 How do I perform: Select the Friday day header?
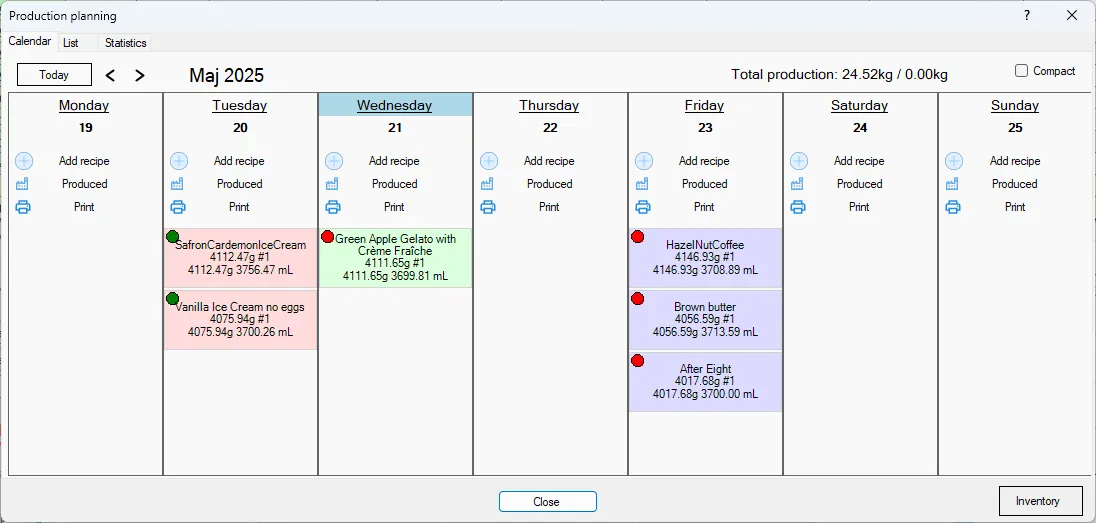point(705,106)
